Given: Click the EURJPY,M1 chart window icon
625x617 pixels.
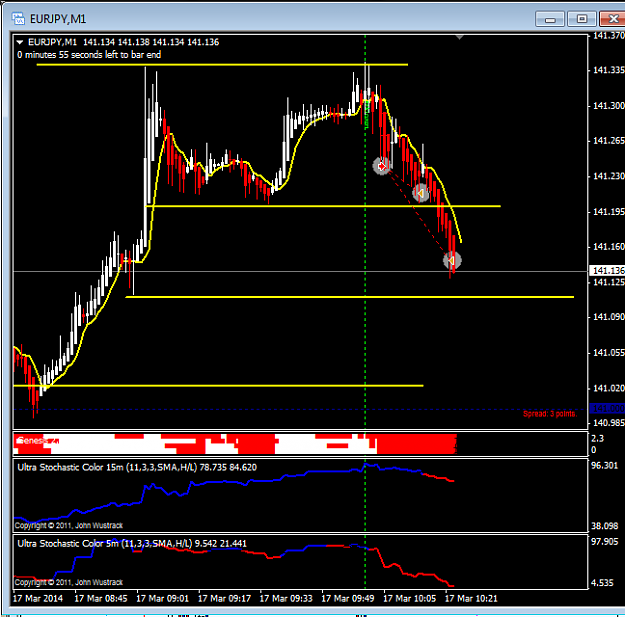Looking at the screenshot, I should pyautogui.click(x=18, y=19).
